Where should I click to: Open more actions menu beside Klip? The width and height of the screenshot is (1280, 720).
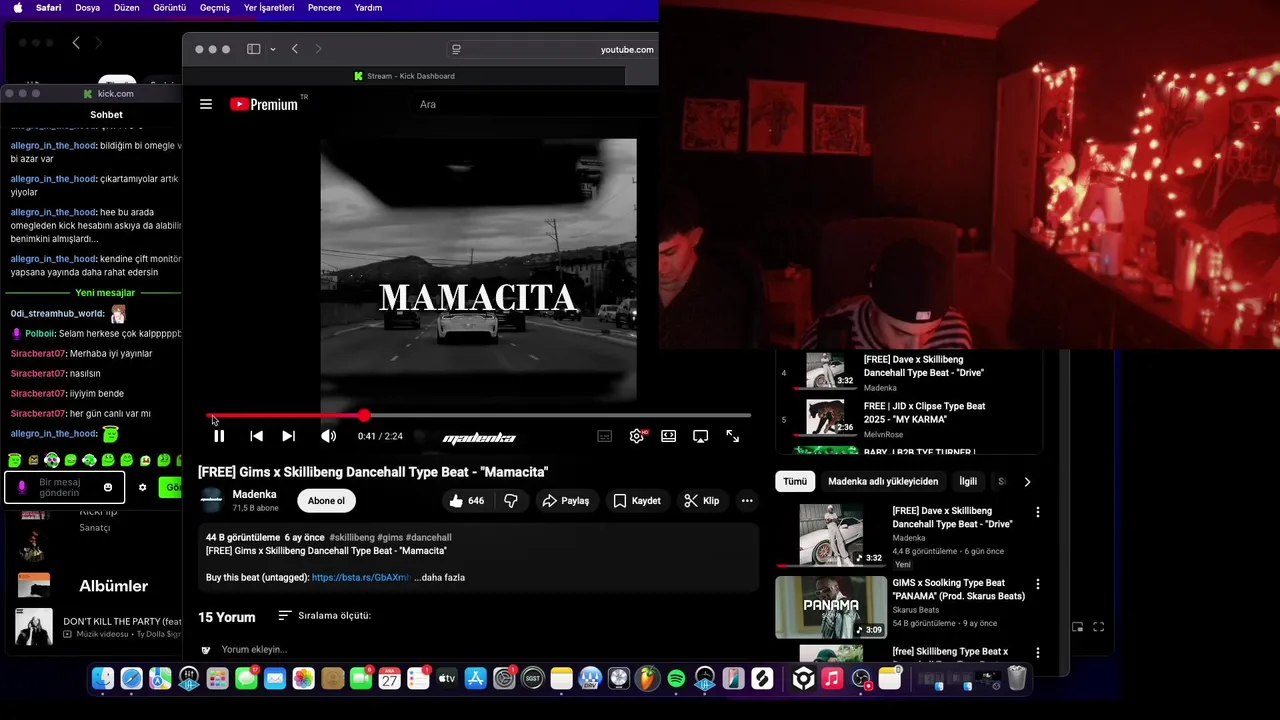click(x=747, y=501)
